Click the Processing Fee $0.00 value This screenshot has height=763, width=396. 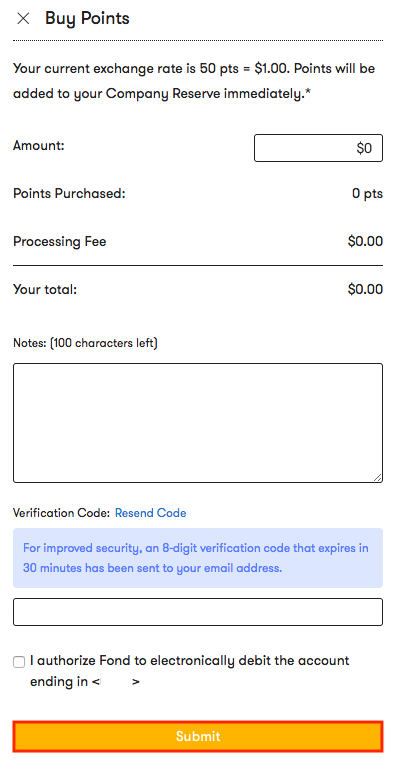click(x=365, y=241)
